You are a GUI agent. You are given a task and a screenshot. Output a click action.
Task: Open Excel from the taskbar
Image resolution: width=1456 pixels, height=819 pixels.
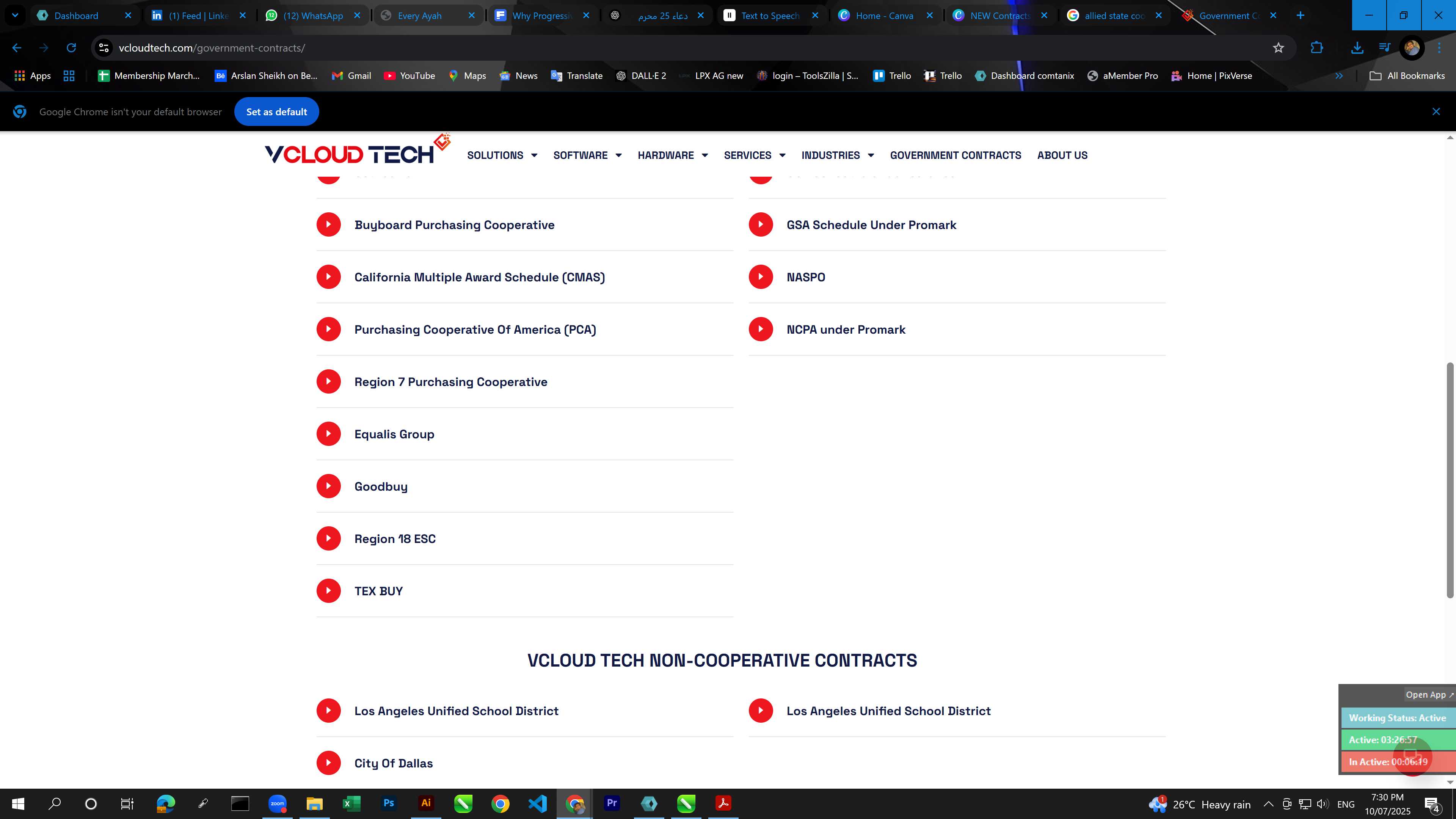[x=351, y=804]
